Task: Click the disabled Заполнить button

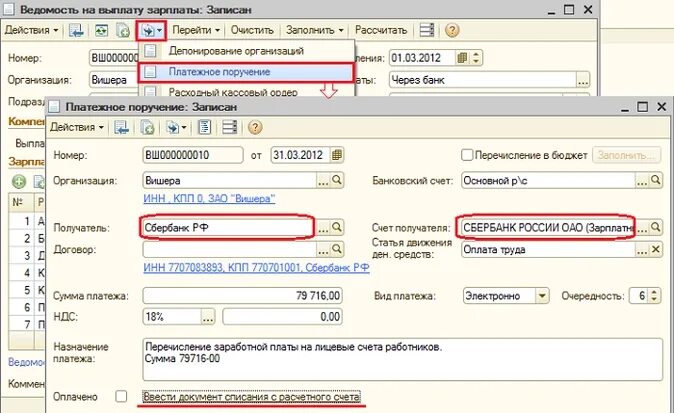Action: coord(627,155)
